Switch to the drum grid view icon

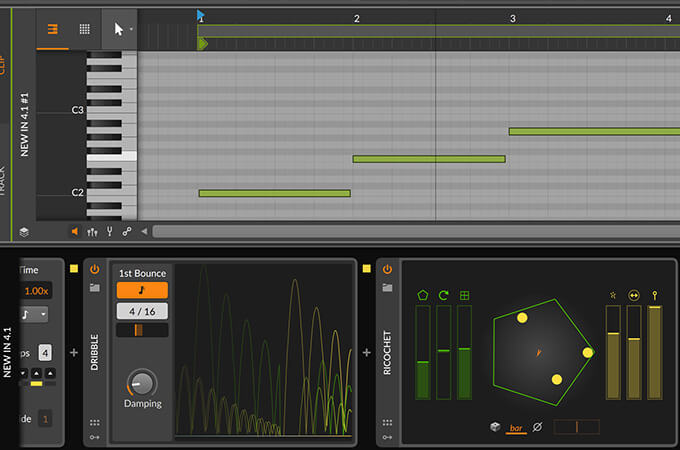pyautogui.click(x=85, y=29)
